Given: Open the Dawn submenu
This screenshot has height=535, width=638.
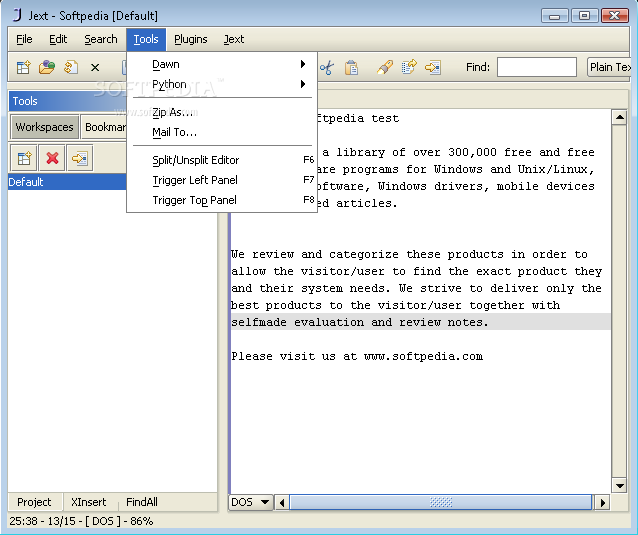Looking at the screenshot, I should pos(222,64).
